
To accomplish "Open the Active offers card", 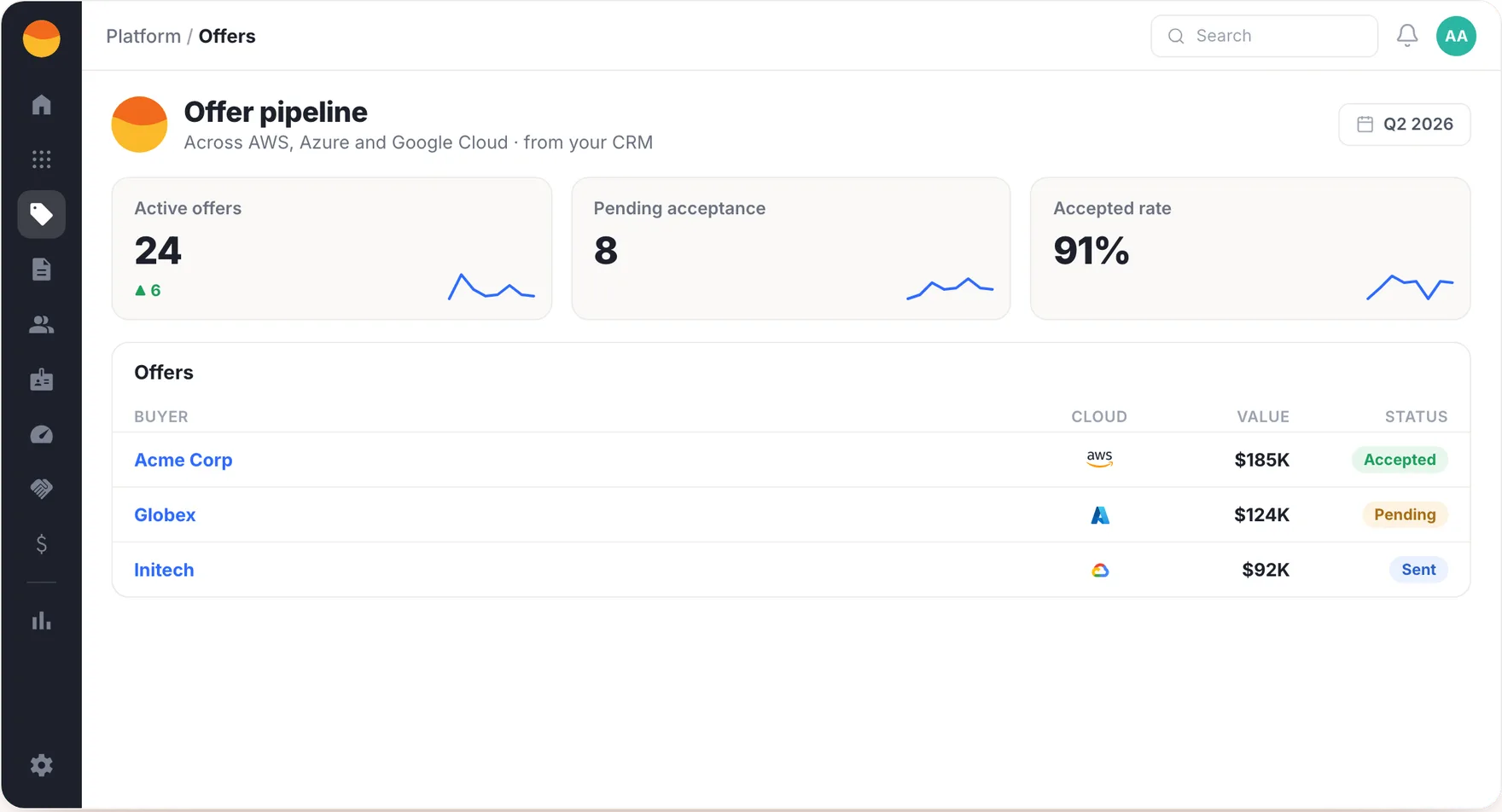I will [x=332, y=248].
